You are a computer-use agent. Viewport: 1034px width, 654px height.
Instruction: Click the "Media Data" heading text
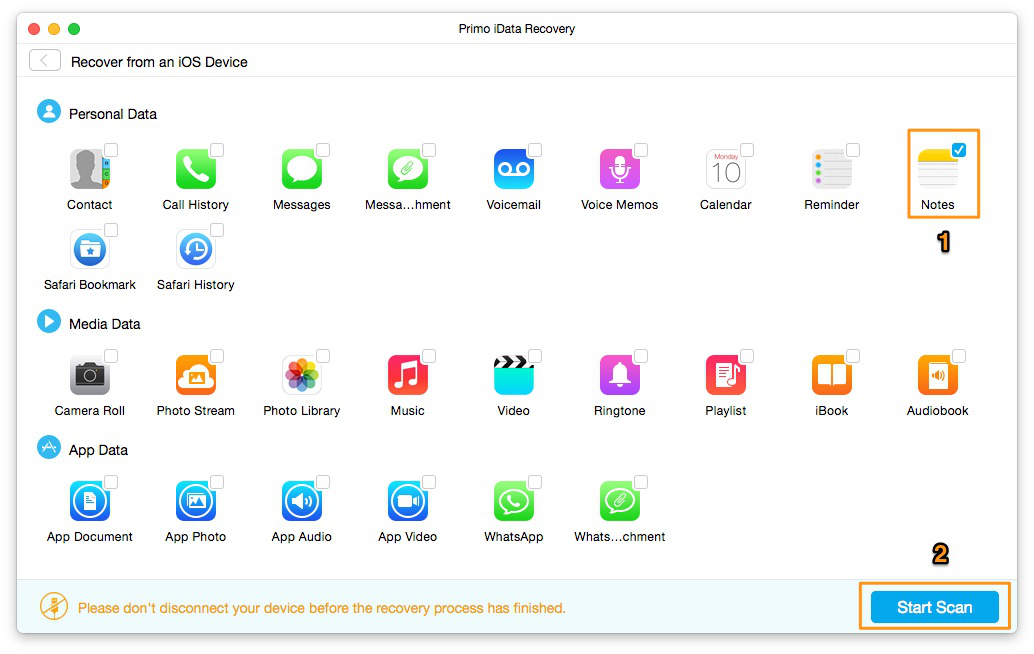click(x=105, y=324)
